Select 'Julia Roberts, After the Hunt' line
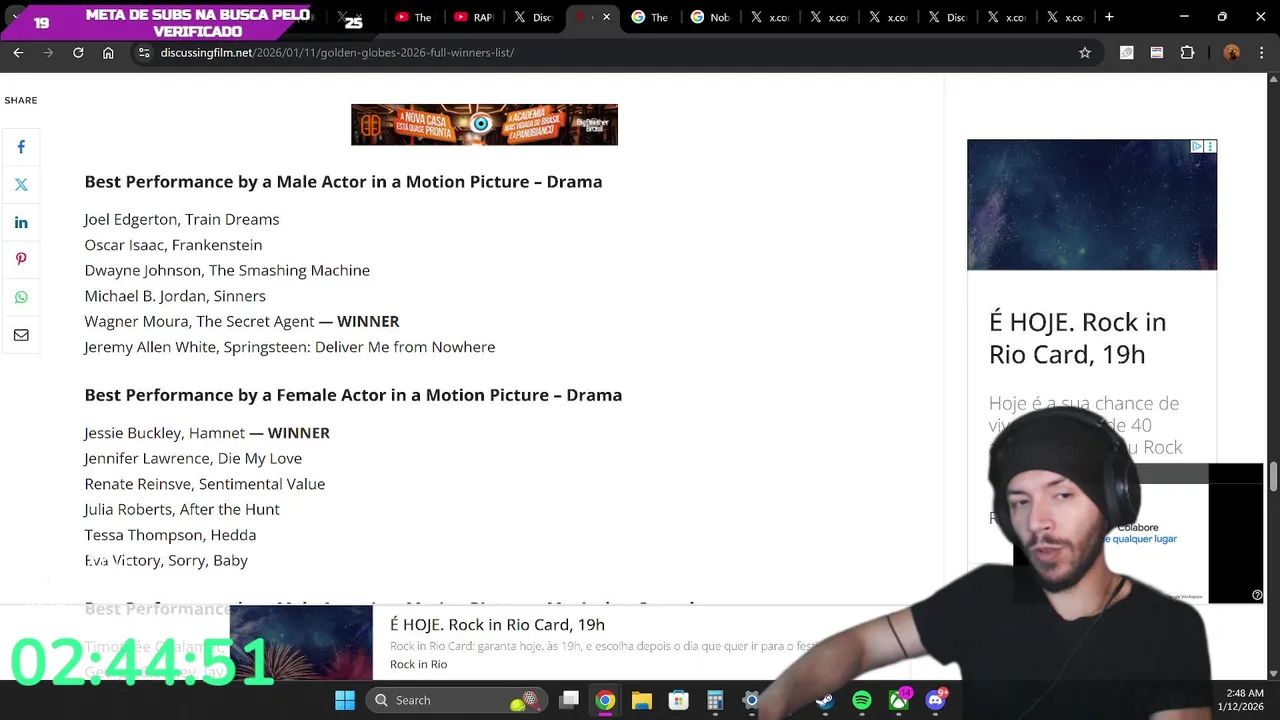The image size is (1280, 720). tap(182, 509)
